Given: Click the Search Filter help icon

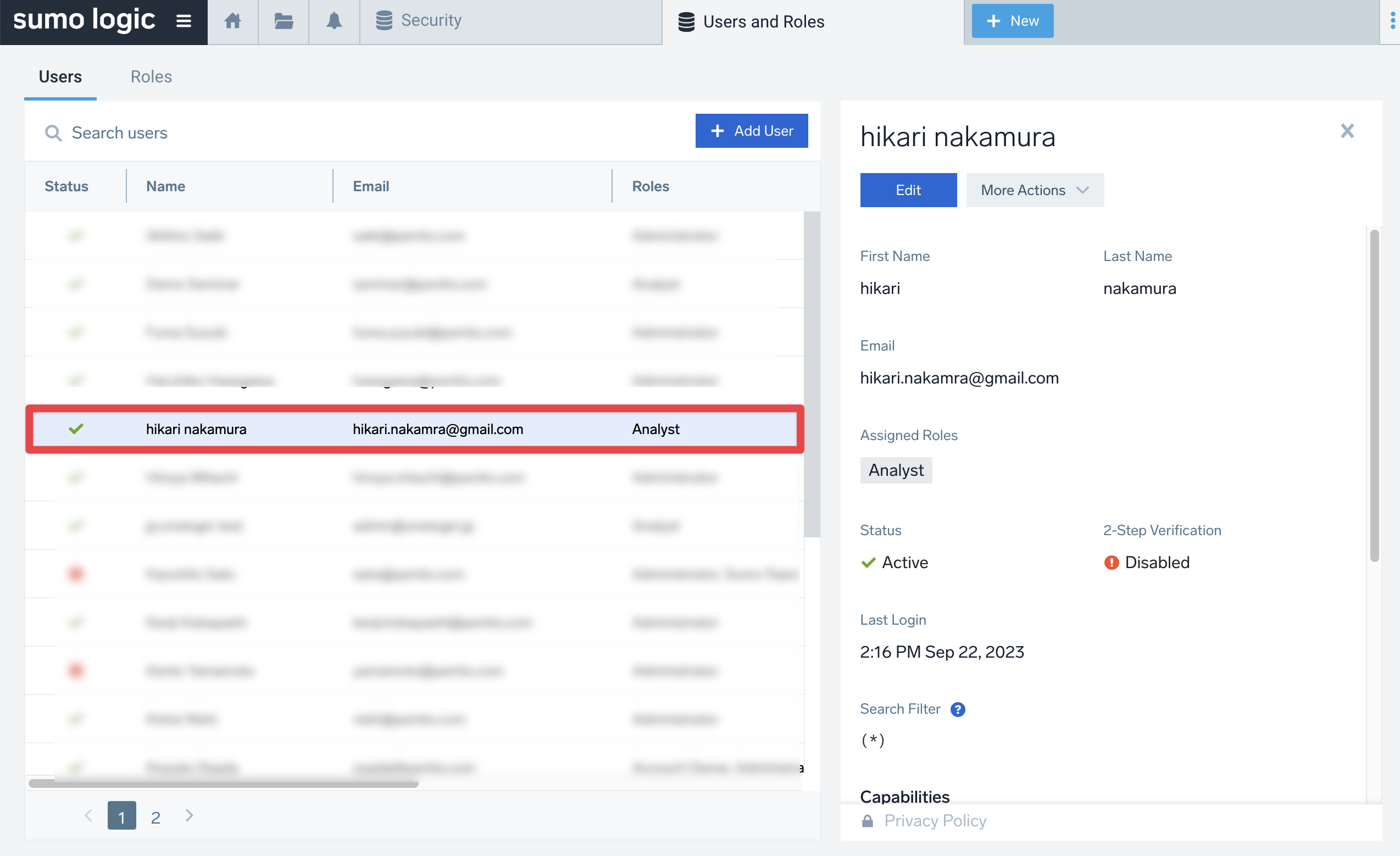Looking at the screenshot, I should click(x=957, y=709).
